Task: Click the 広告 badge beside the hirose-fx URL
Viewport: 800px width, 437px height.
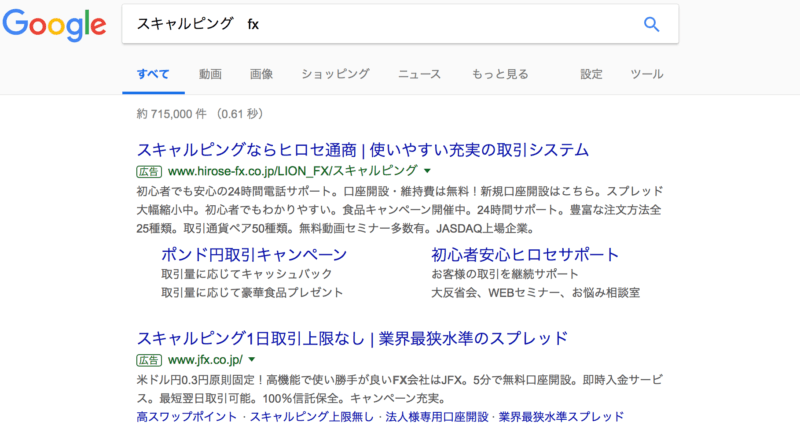Action: coord(149,172)
